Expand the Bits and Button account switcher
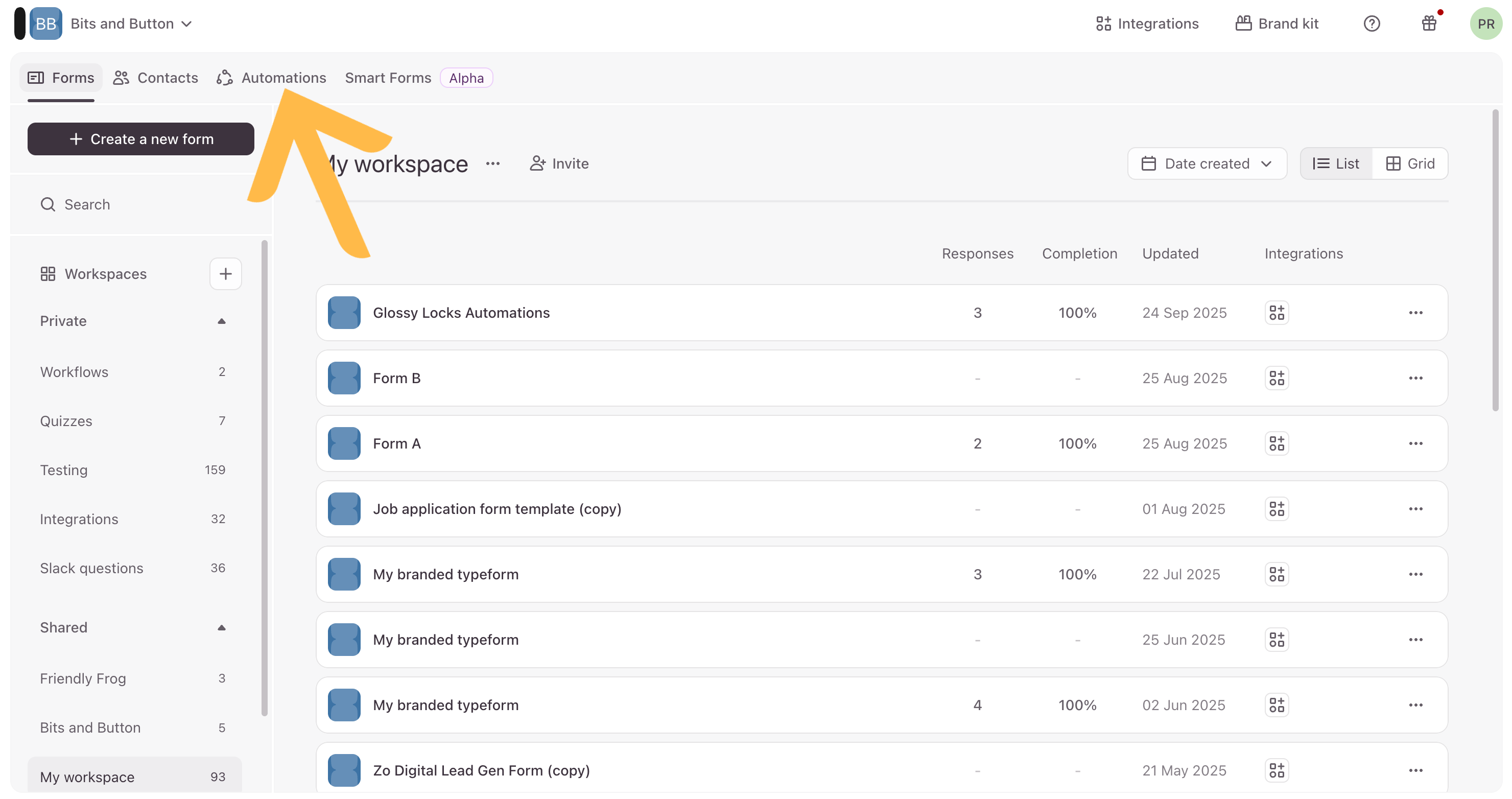1512x799 pixels. point(130,24)
